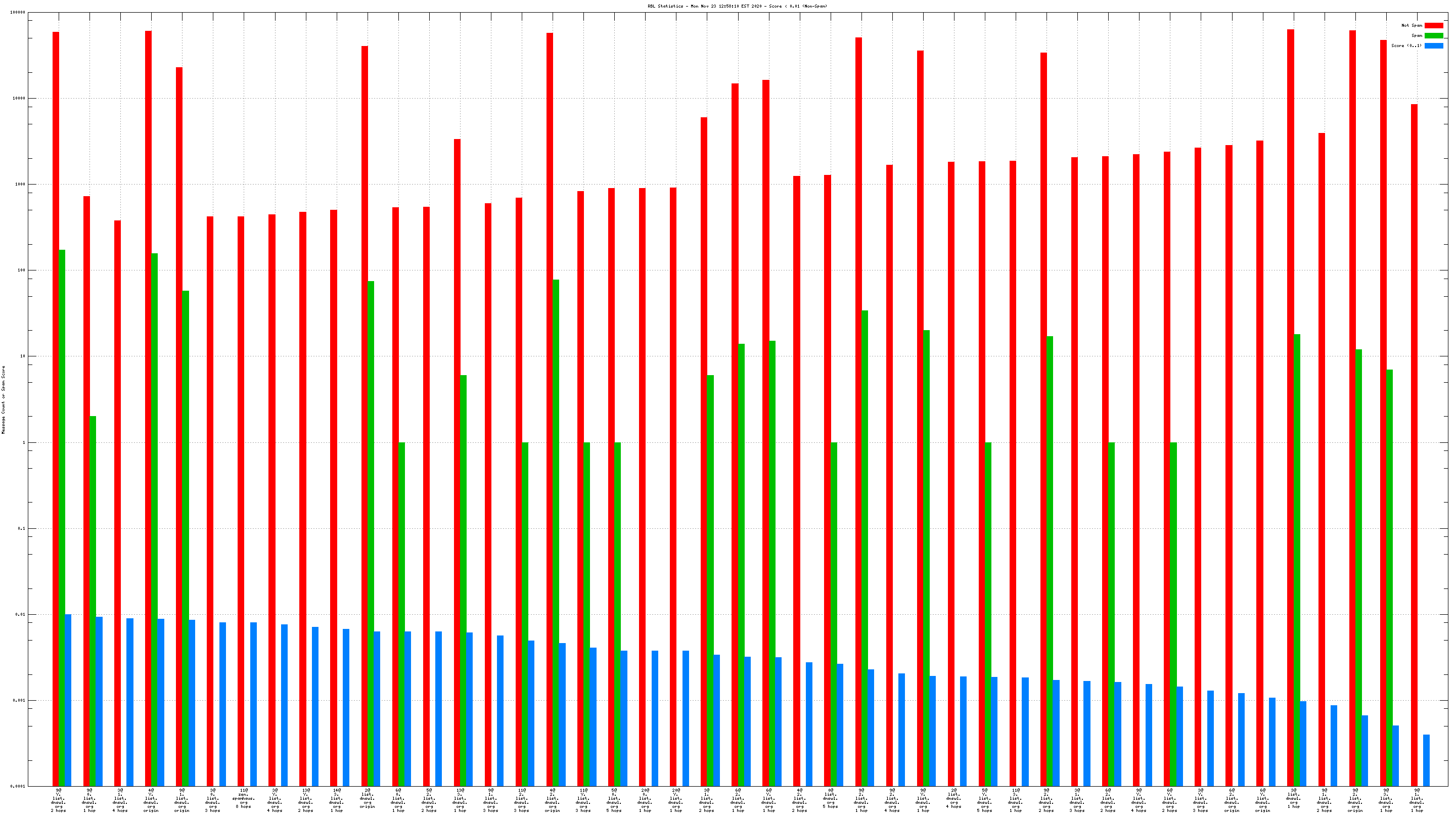1456x819 pixels.
Task: Click the '14@ 3.list.dnswl.org 1 hop' label
Action: coord(336,800)
